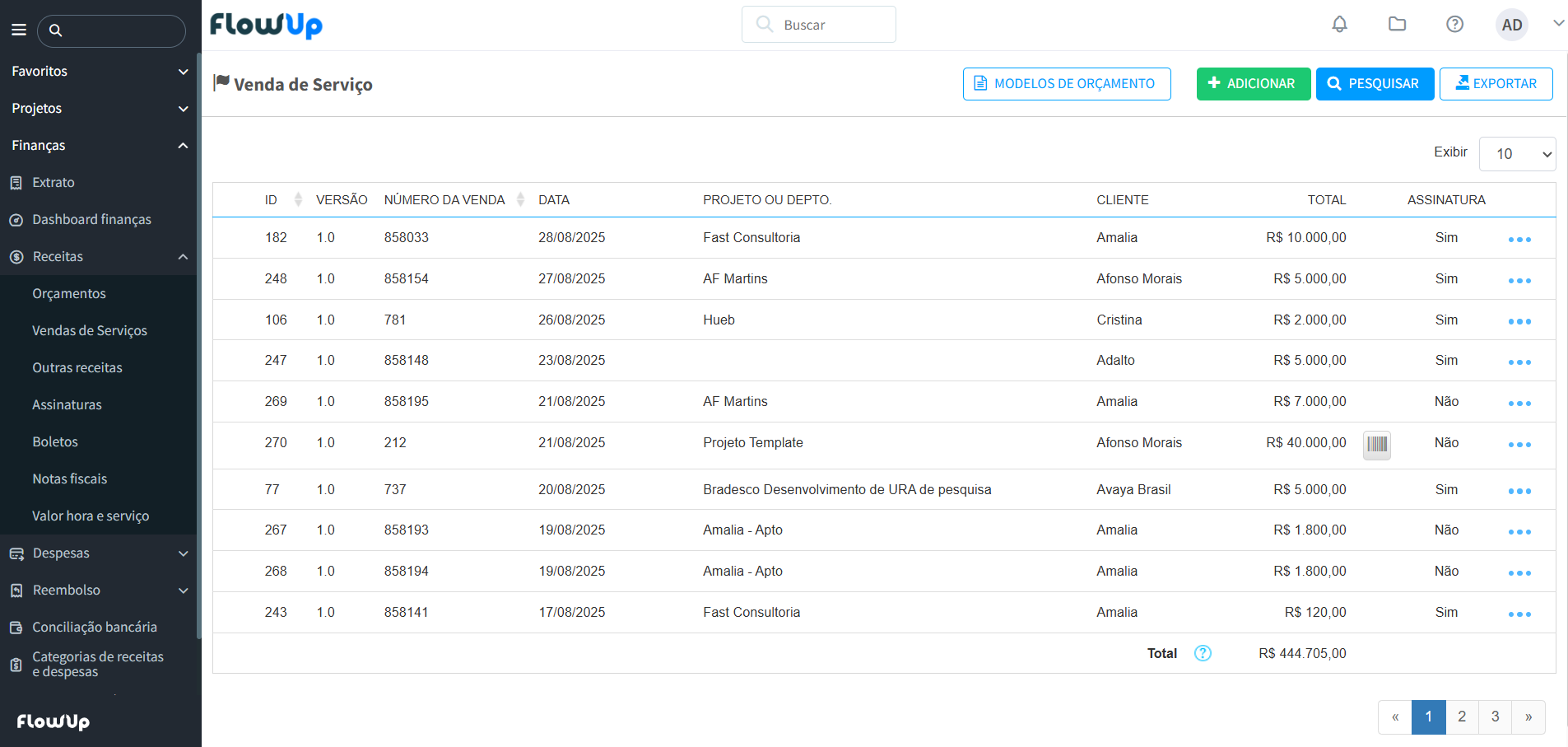Click the Receitas dollar icon
The width and height of the screenshot is (1568, 747).
(x=17, y=256)
